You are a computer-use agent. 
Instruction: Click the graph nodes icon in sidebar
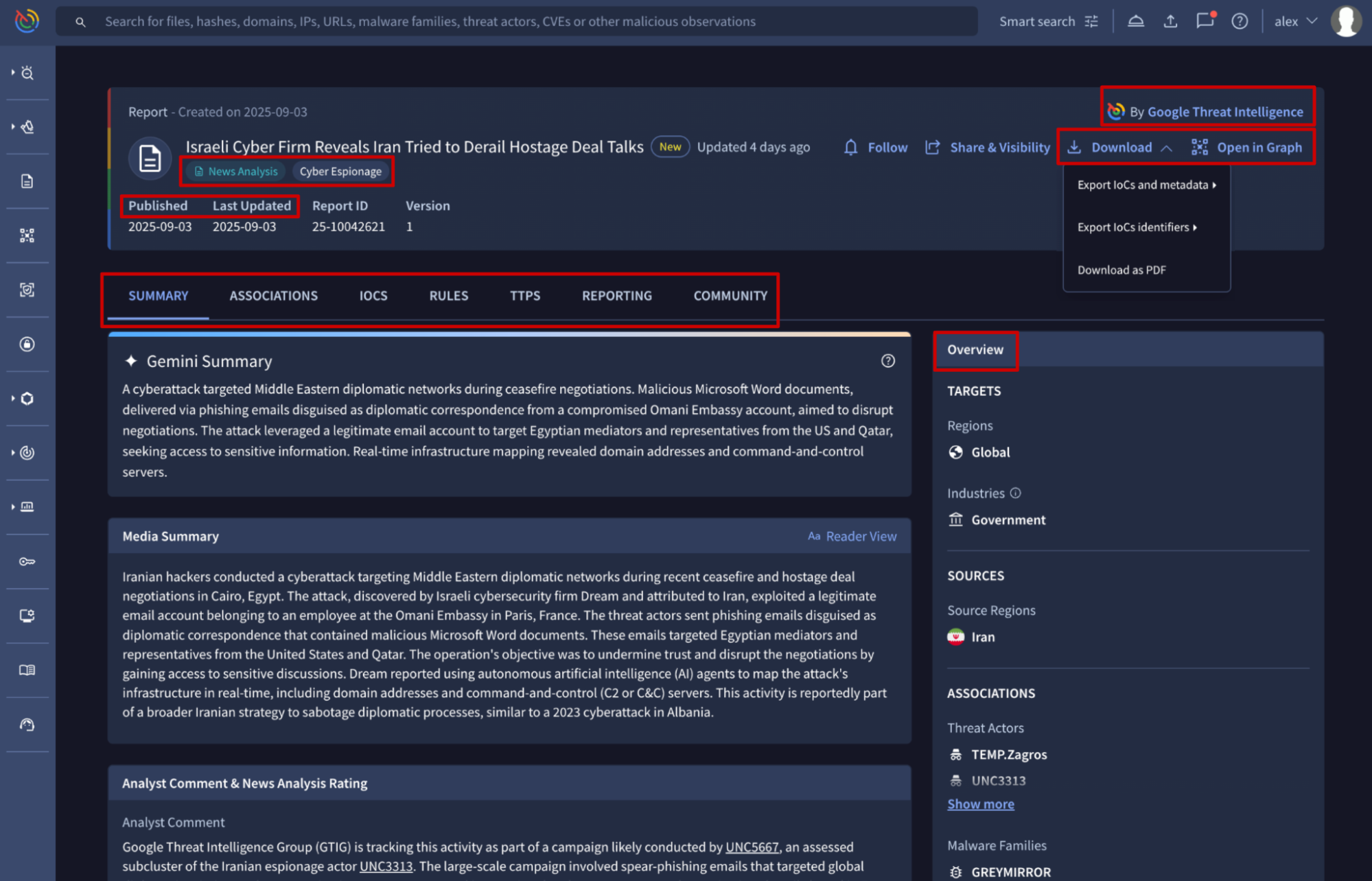pyautogui.click(x=27, y=235)
